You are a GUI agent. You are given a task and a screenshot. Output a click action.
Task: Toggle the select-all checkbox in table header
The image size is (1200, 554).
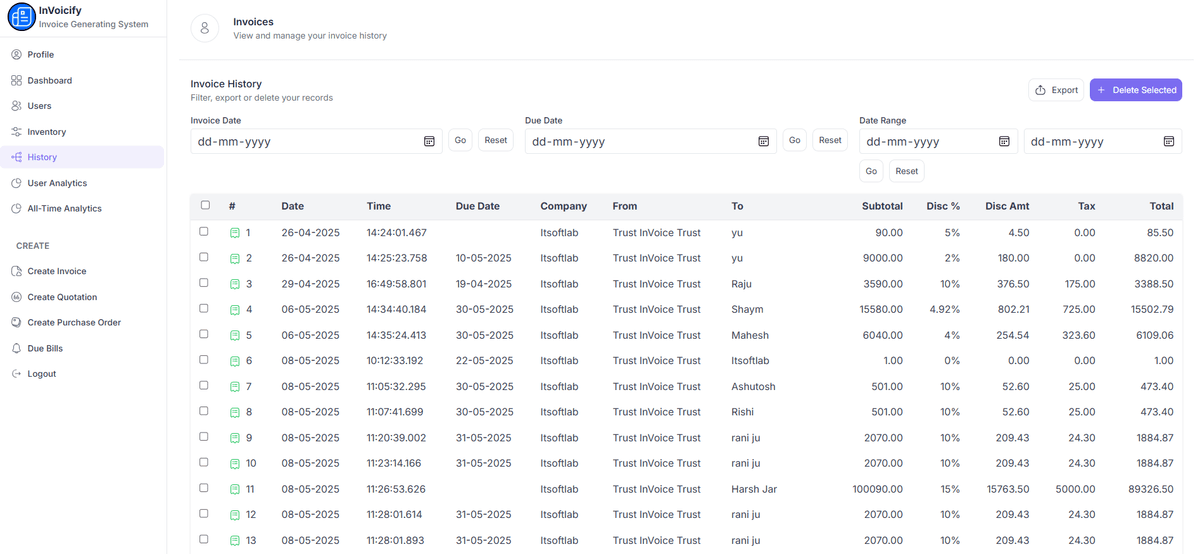click(x=205, y=205)
